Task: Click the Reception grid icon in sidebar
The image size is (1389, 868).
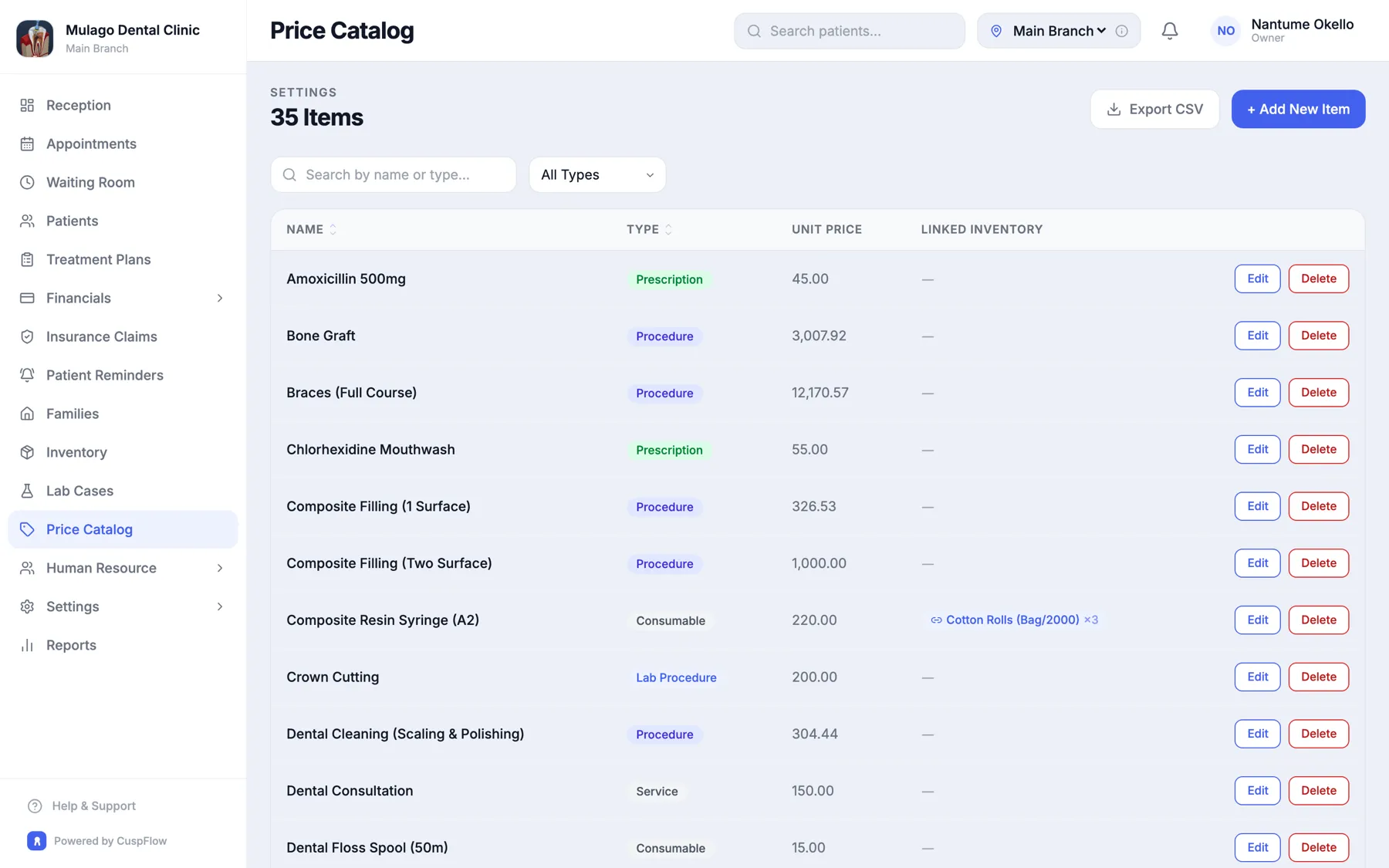Action: (x=27, y=105)
